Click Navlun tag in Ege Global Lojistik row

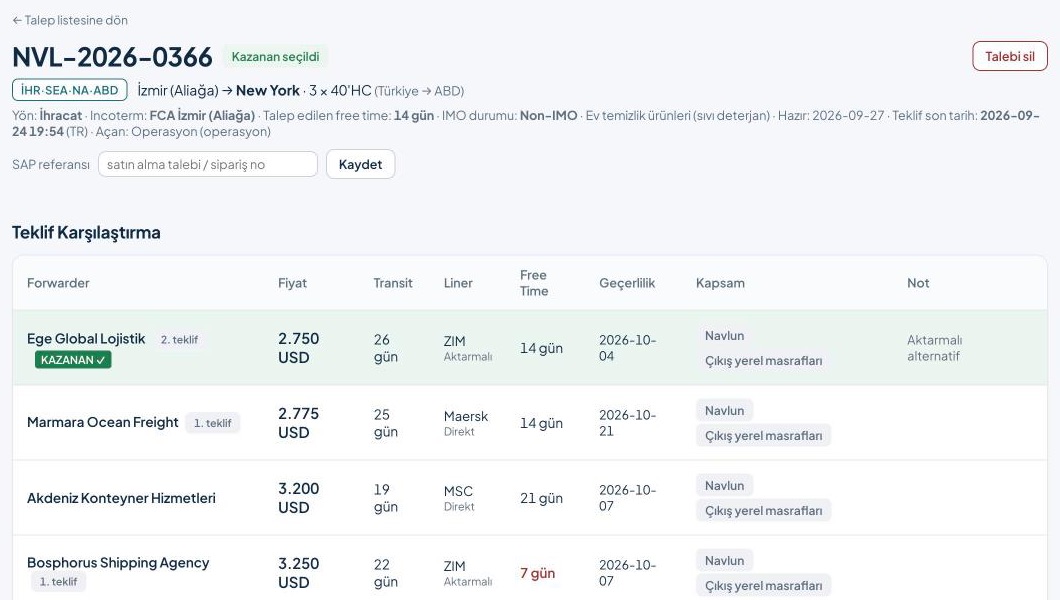click(x=725, y=336)
